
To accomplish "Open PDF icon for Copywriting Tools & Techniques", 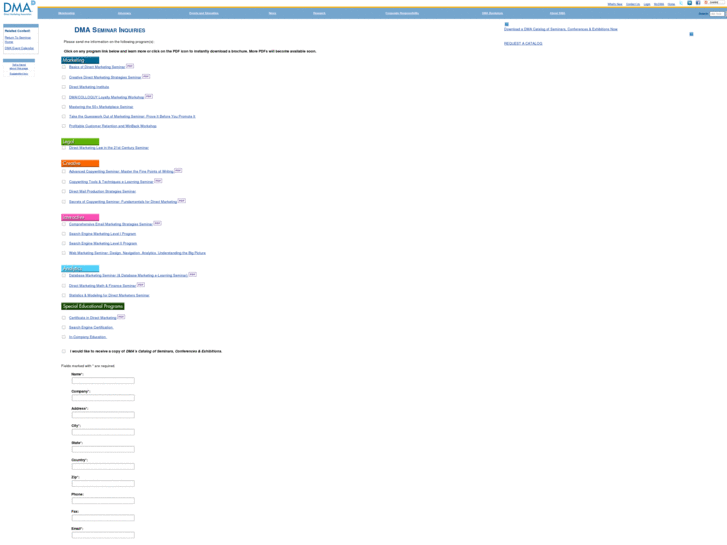I will [x=158, y=180].
